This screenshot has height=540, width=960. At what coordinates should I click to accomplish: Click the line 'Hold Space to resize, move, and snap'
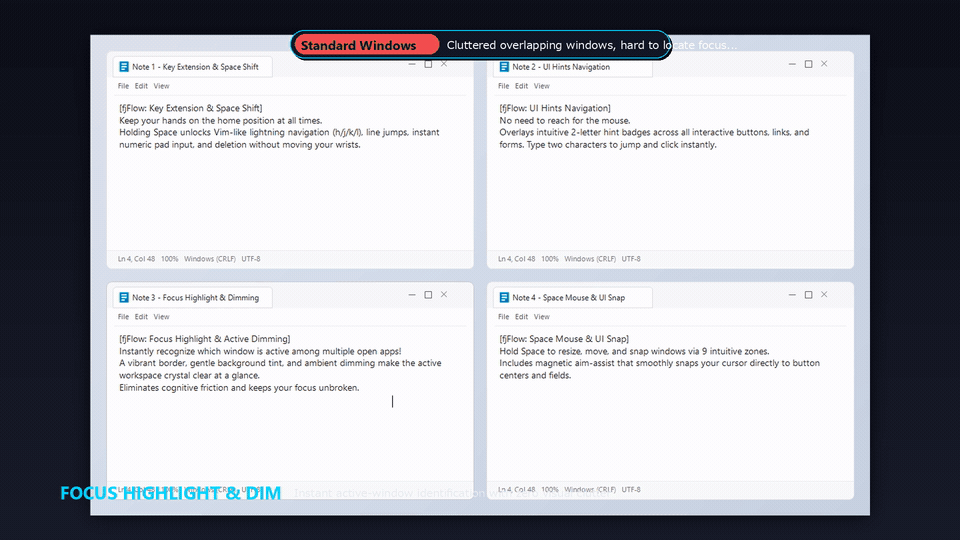(x=634, y=351)
